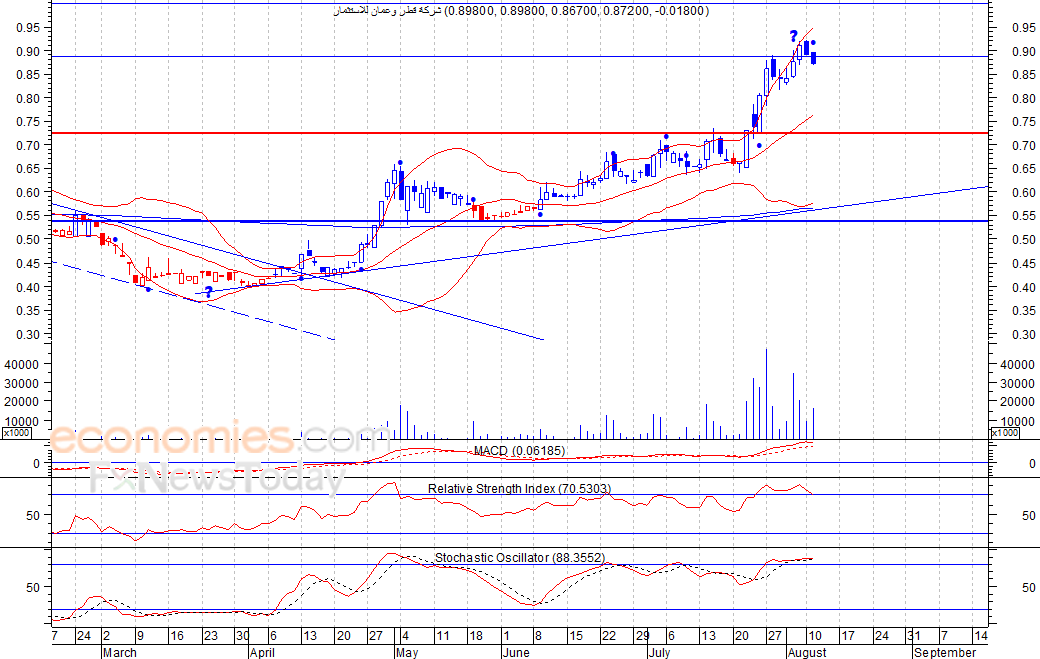Click the 0.40 label on the right price axis

[1023, 287]
